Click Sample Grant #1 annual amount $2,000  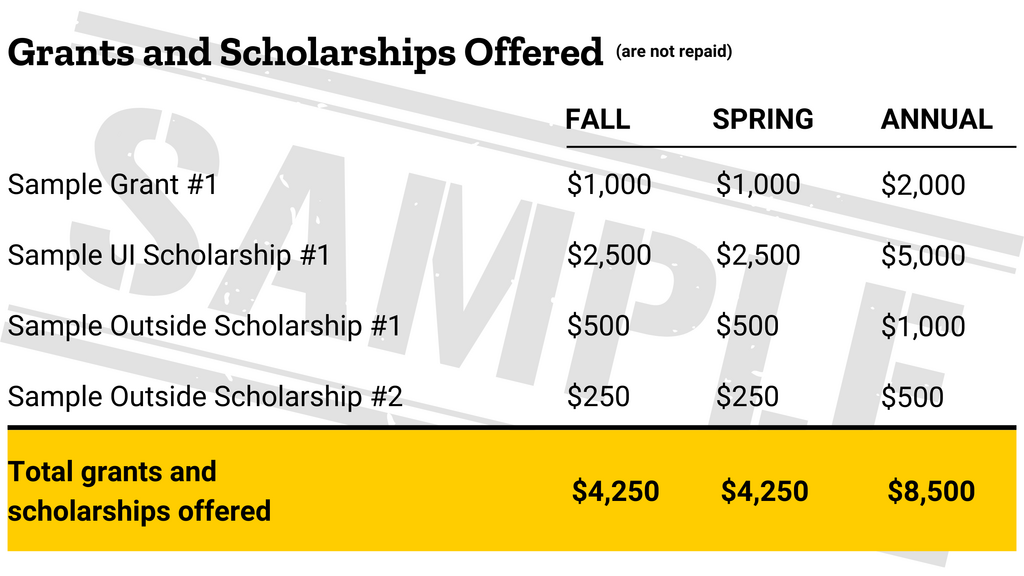pos(923,185)
